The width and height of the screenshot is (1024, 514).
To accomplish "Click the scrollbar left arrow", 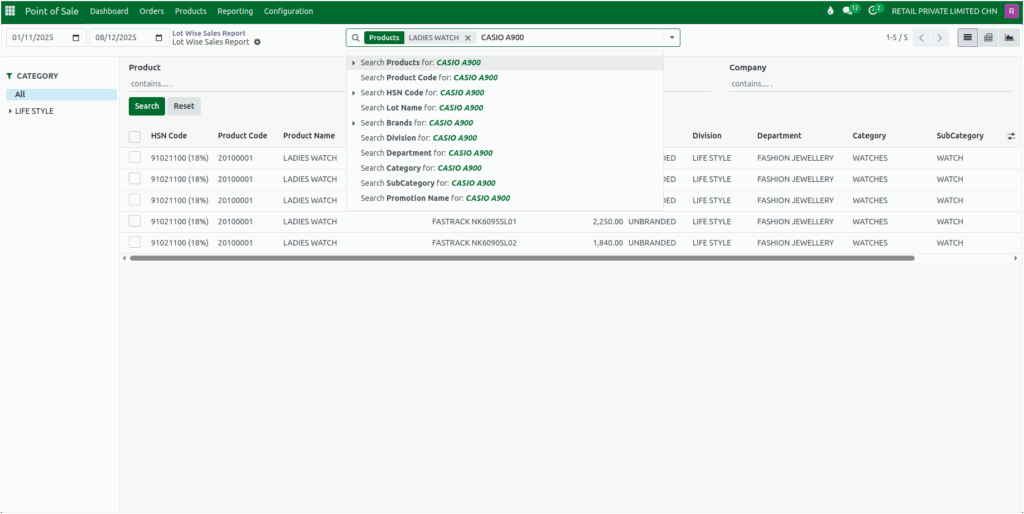I will pos(124,258).
